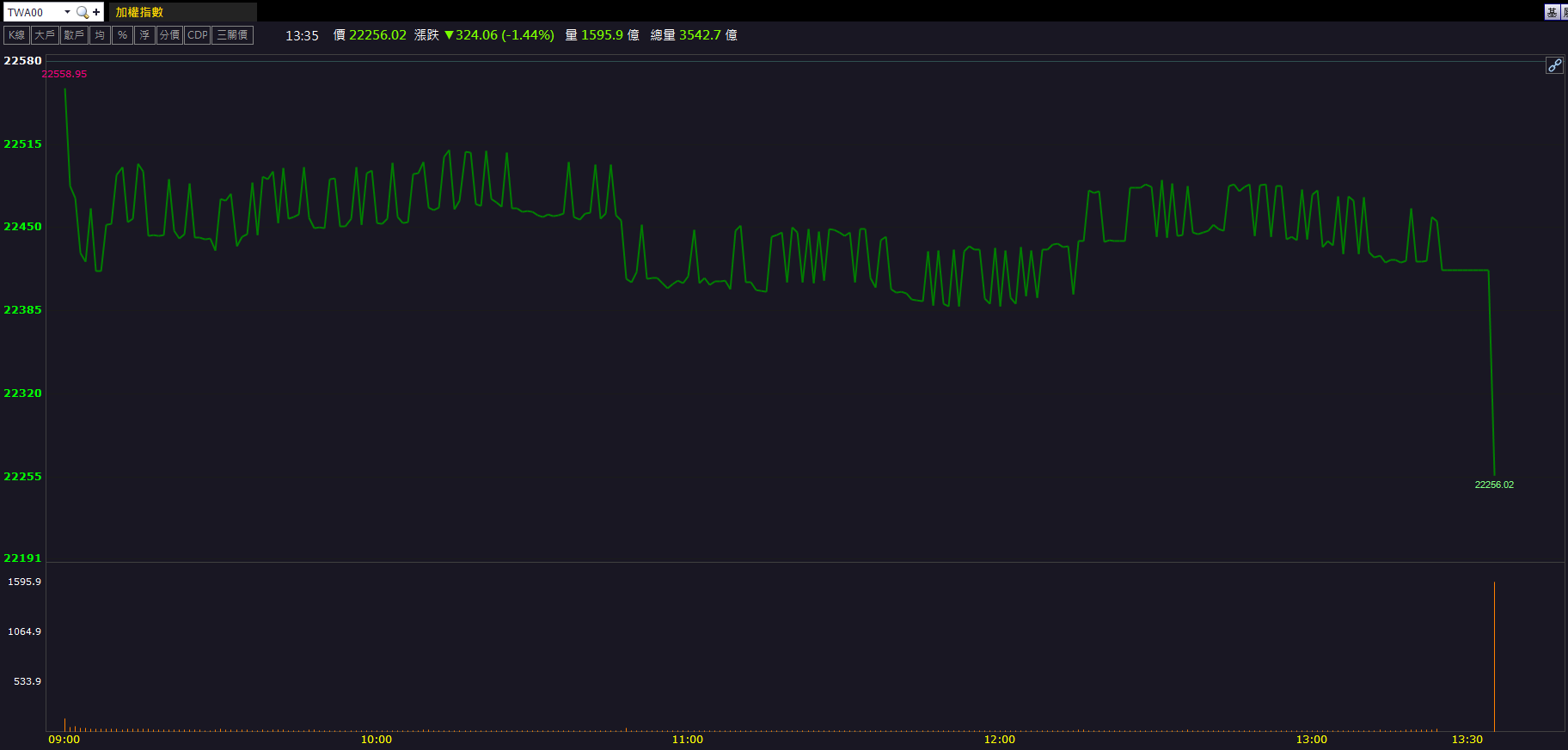Click the total volume 3542.7 value
Image resolution: width=1568 pixels, height=750 pixels.
click(x=700, y=35)
